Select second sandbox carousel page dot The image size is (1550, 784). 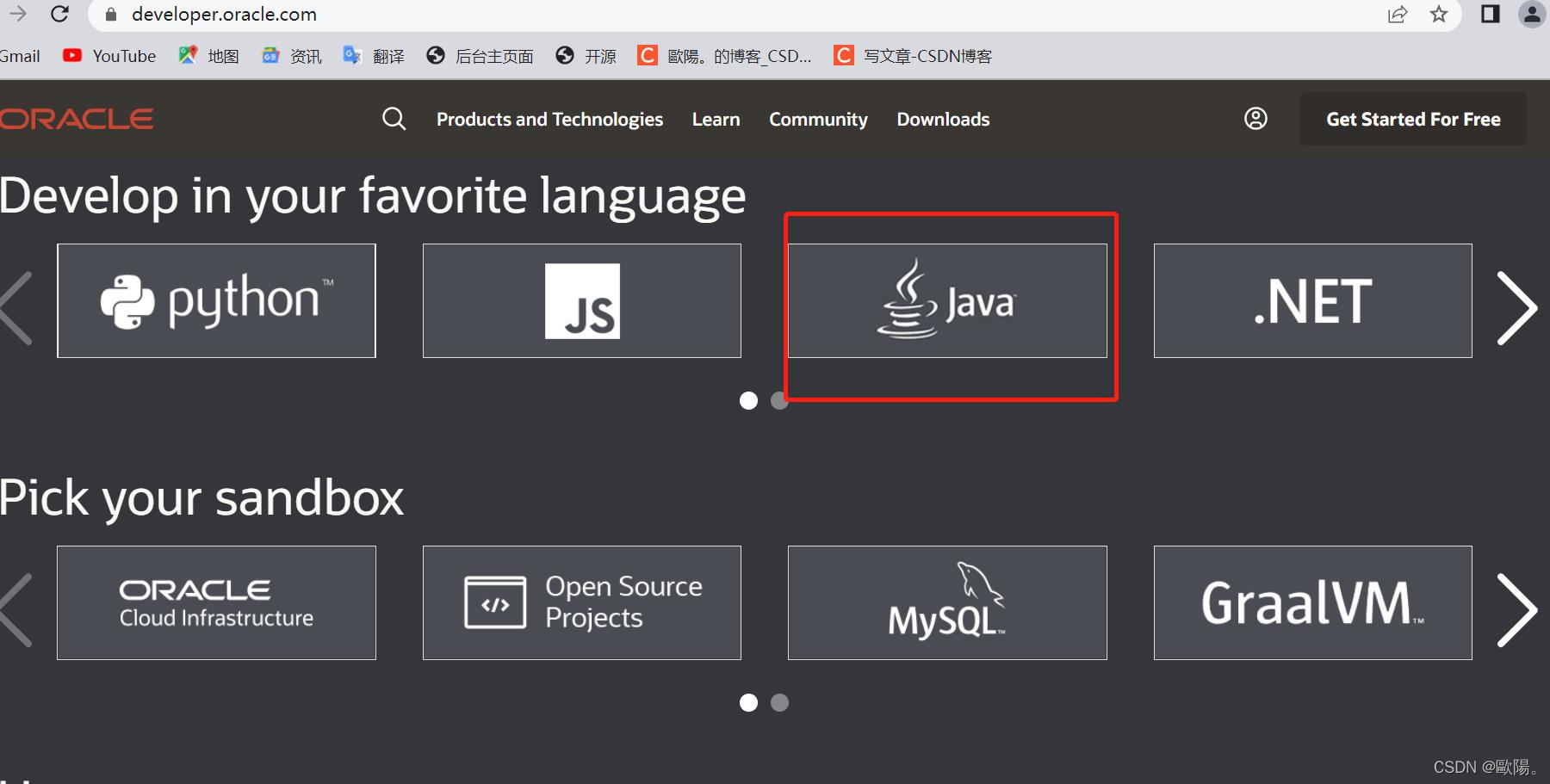779,703
